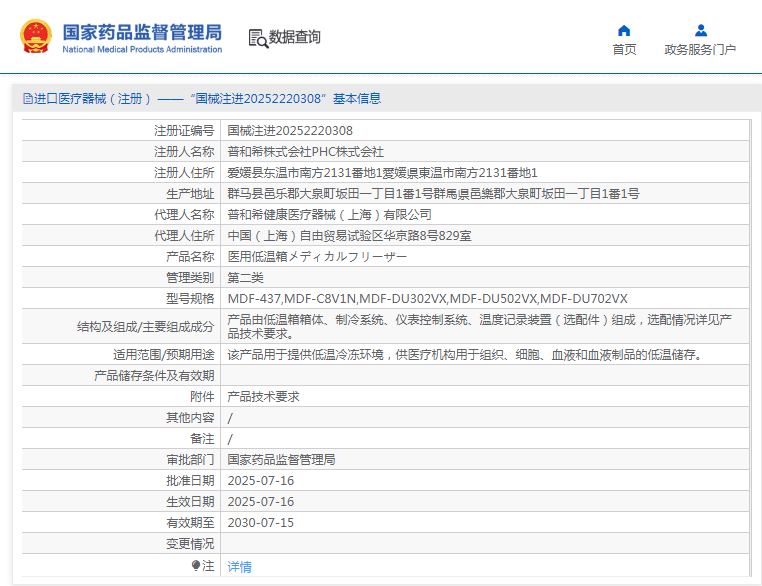The height and width of the screenshot is (586, 762).
Task: Open 详情 link in the 注 row
Action: click(x=240, y=567)
